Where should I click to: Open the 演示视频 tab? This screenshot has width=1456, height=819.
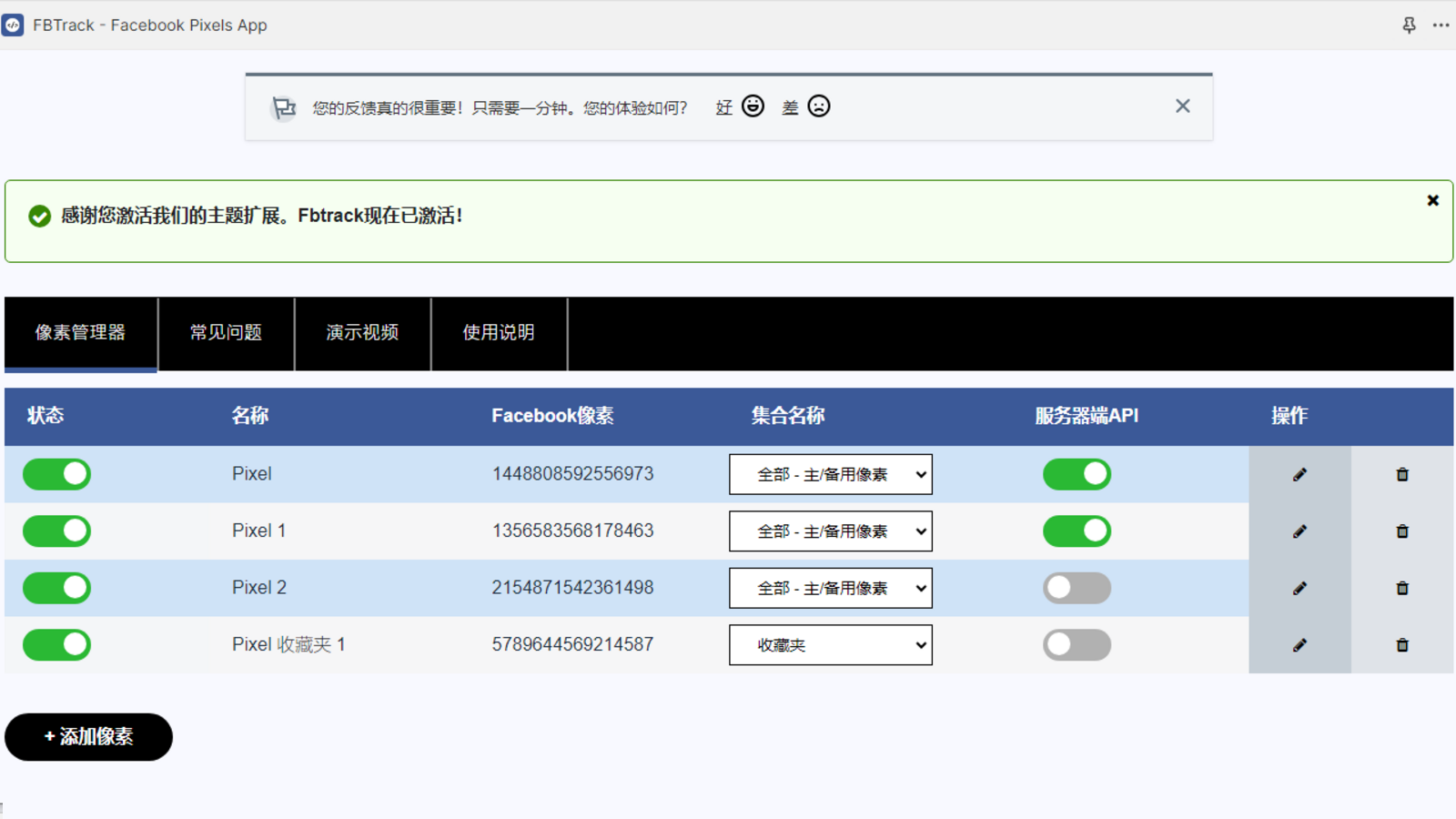362,333
